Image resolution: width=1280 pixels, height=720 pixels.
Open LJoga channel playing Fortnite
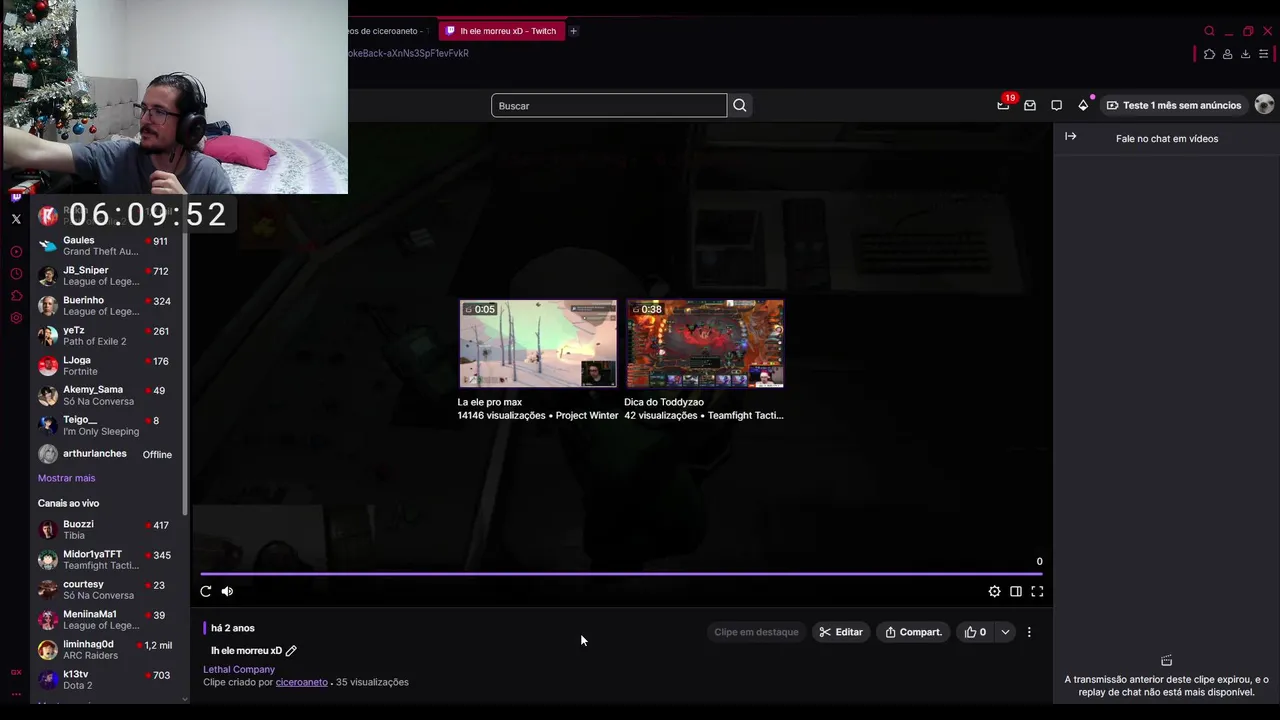106,366
